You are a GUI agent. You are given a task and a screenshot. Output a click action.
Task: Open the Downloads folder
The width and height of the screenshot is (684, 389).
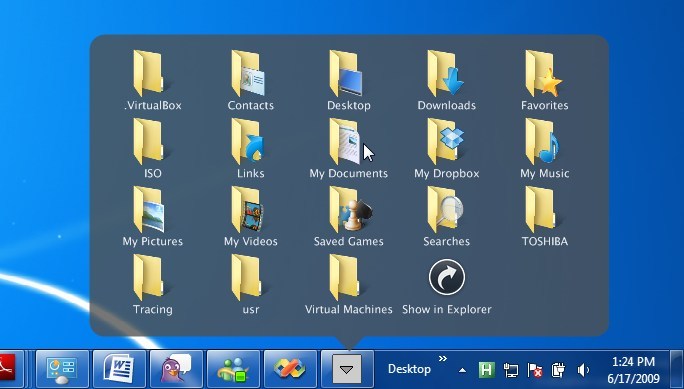pos(446,79)
